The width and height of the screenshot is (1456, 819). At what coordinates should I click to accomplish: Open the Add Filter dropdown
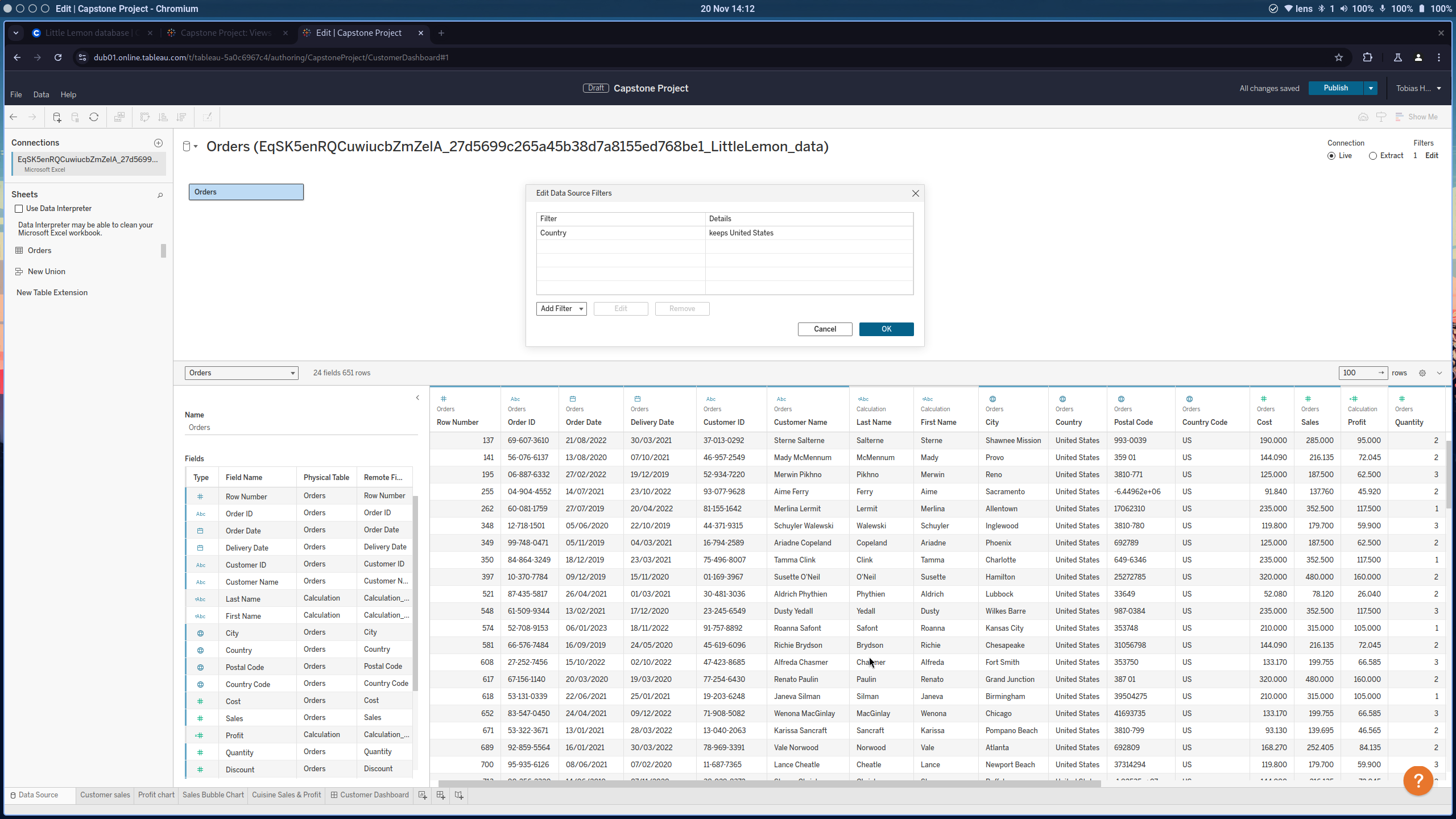coord(561,309)
